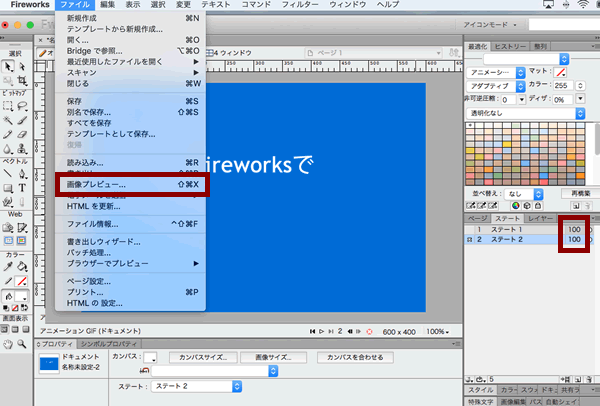600x406 pixels.
Task: Click the マット color swatch
Action: (560, 72)
